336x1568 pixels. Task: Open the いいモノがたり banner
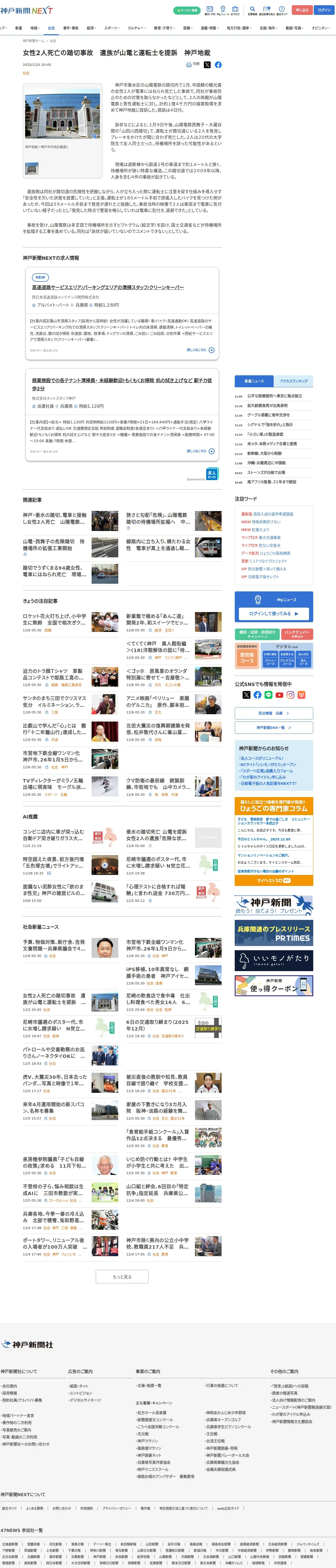(x=274, y=960)
